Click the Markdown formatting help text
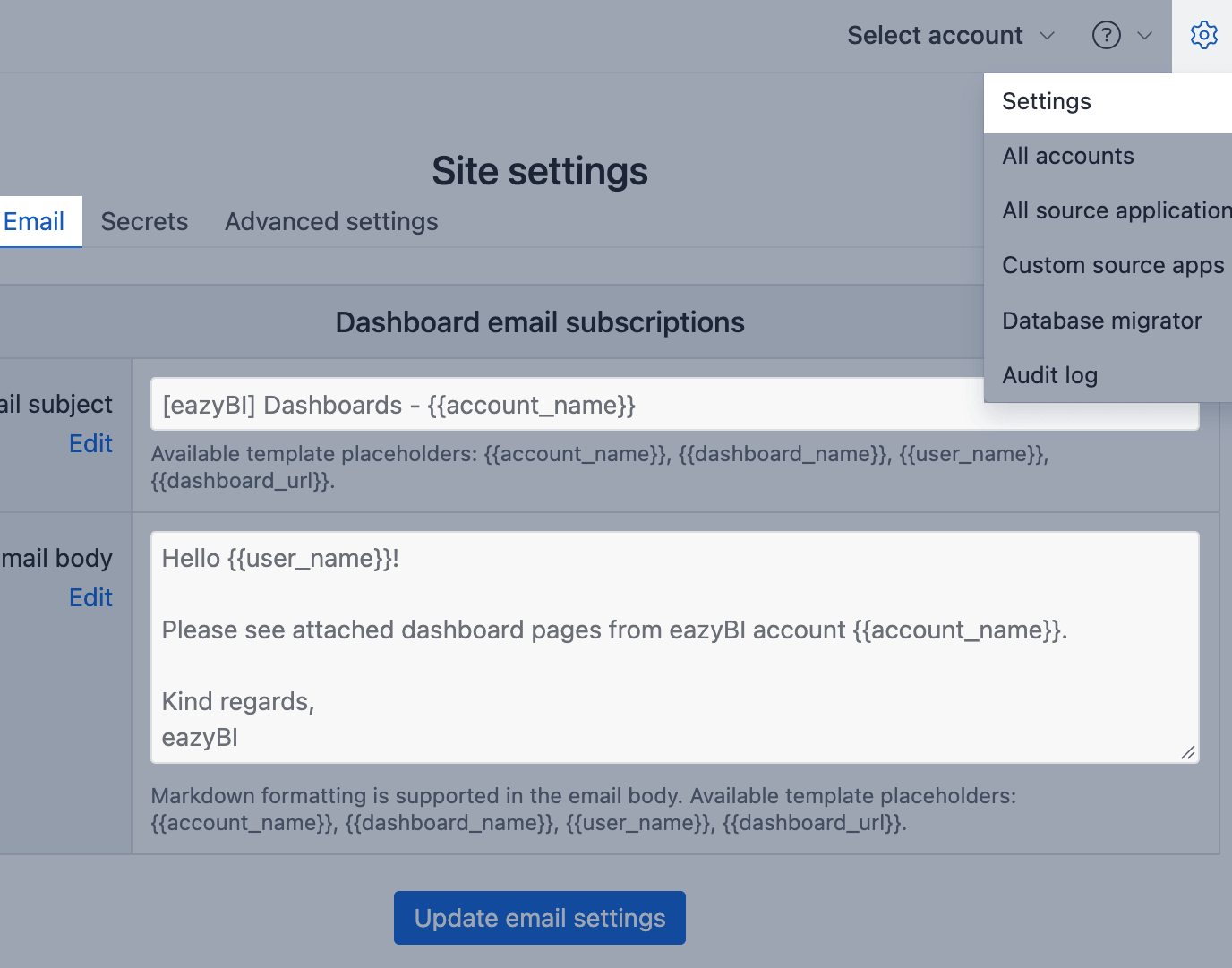Viewport: 1232px width, 968px height. [x=584, y=810]
